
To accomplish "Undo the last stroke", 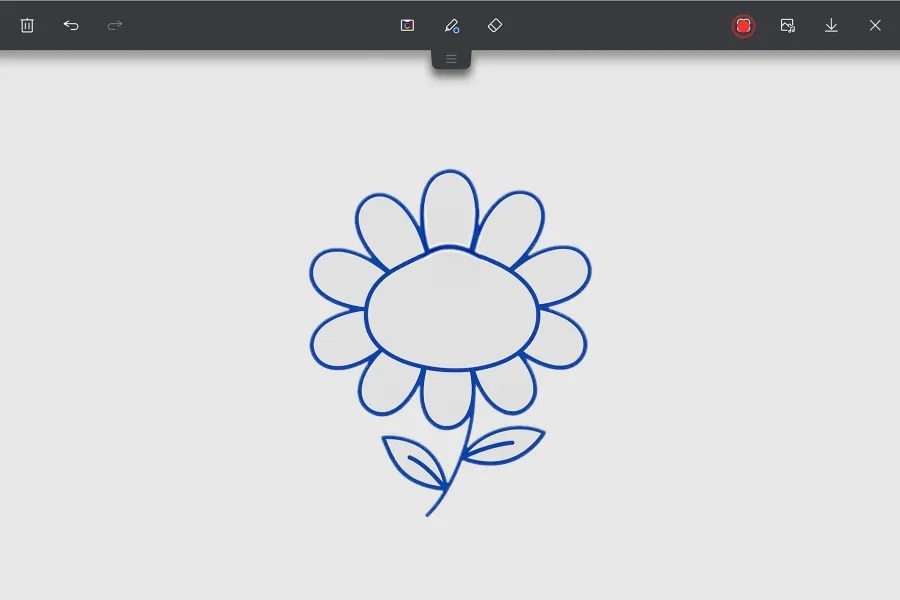I will [71, 25].
